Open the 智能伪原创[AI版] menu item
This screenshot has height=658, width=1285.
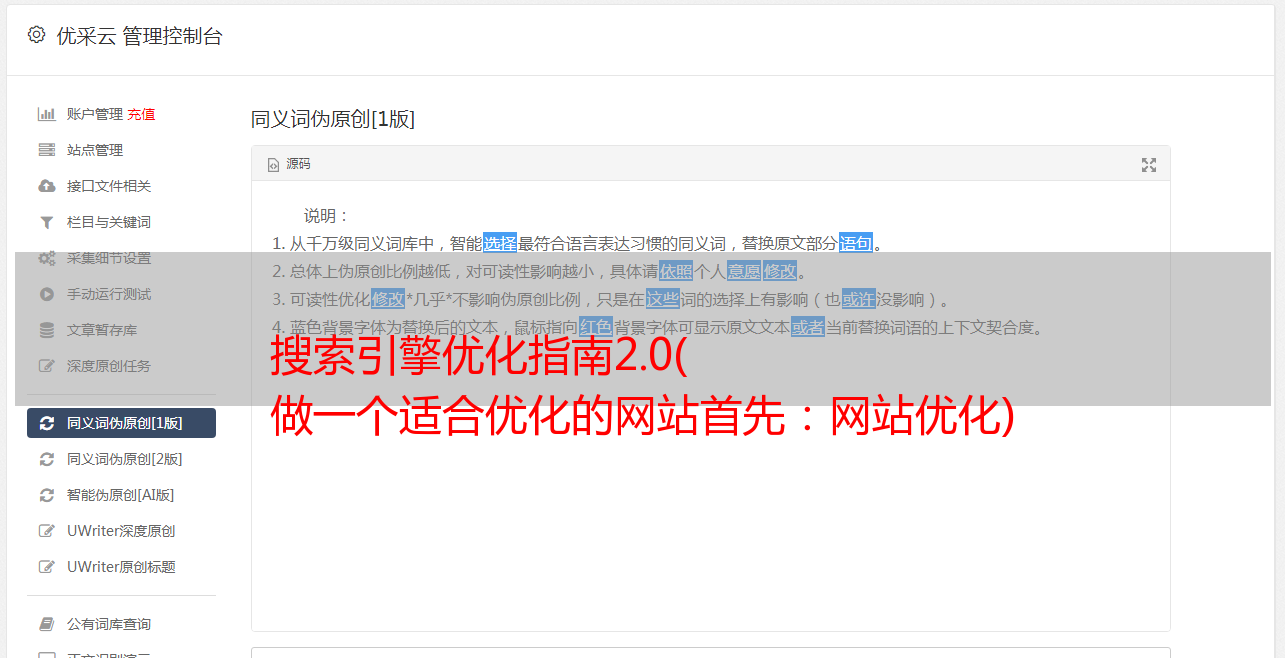tap(121, 495)
